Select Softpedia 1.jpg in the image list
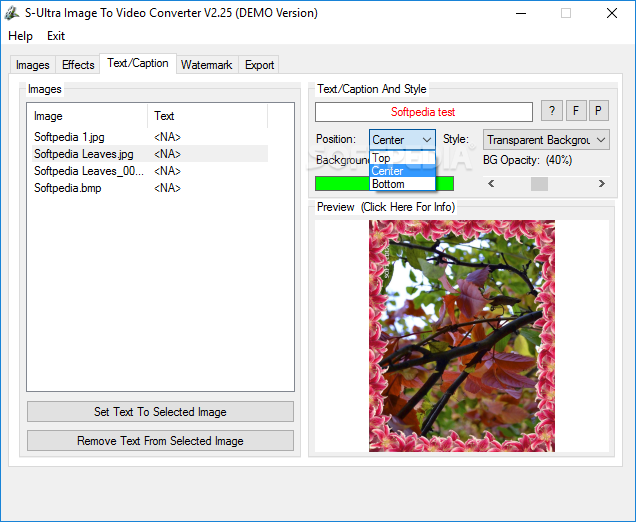Image resolution: width=636 pixels, height=522 pixels. pos(150,137)
